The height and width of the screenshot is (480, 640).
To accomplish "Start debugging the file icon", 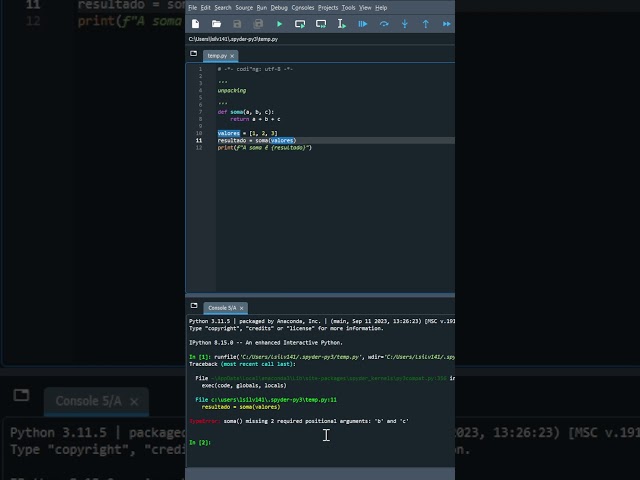I will point(363,24).
